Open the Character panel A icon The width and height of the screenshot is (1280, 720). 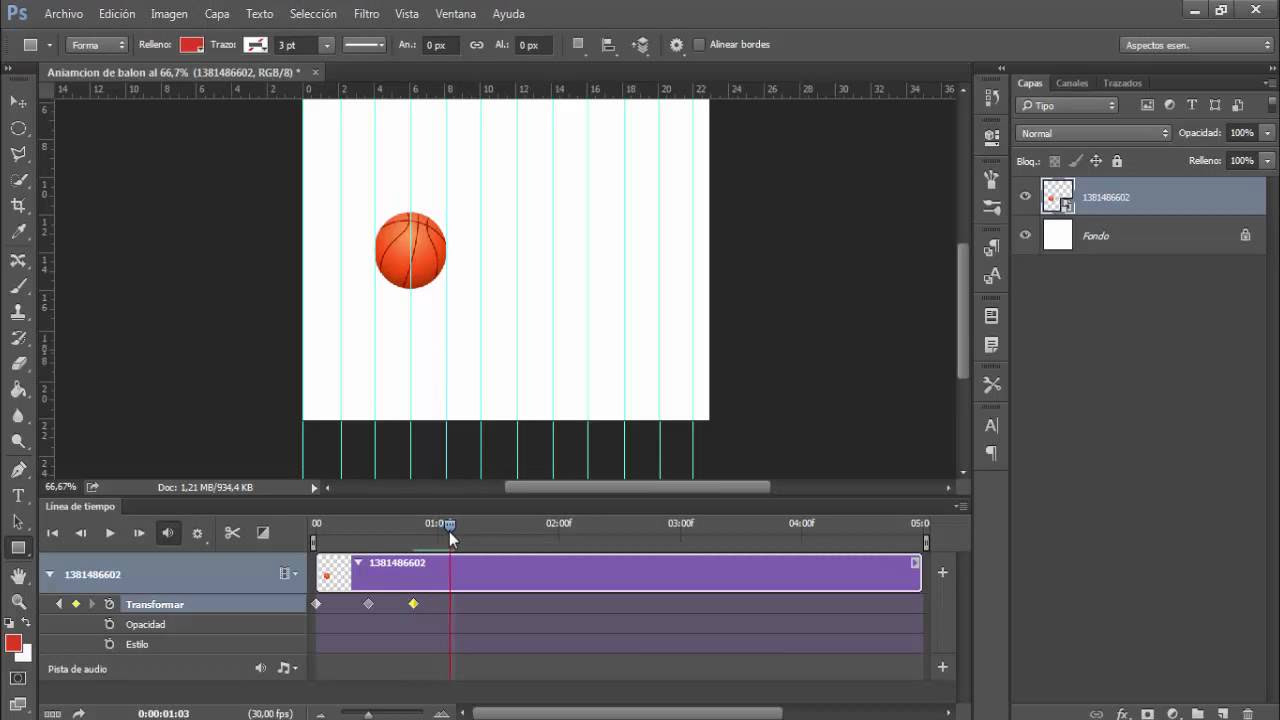coord(991,425)
